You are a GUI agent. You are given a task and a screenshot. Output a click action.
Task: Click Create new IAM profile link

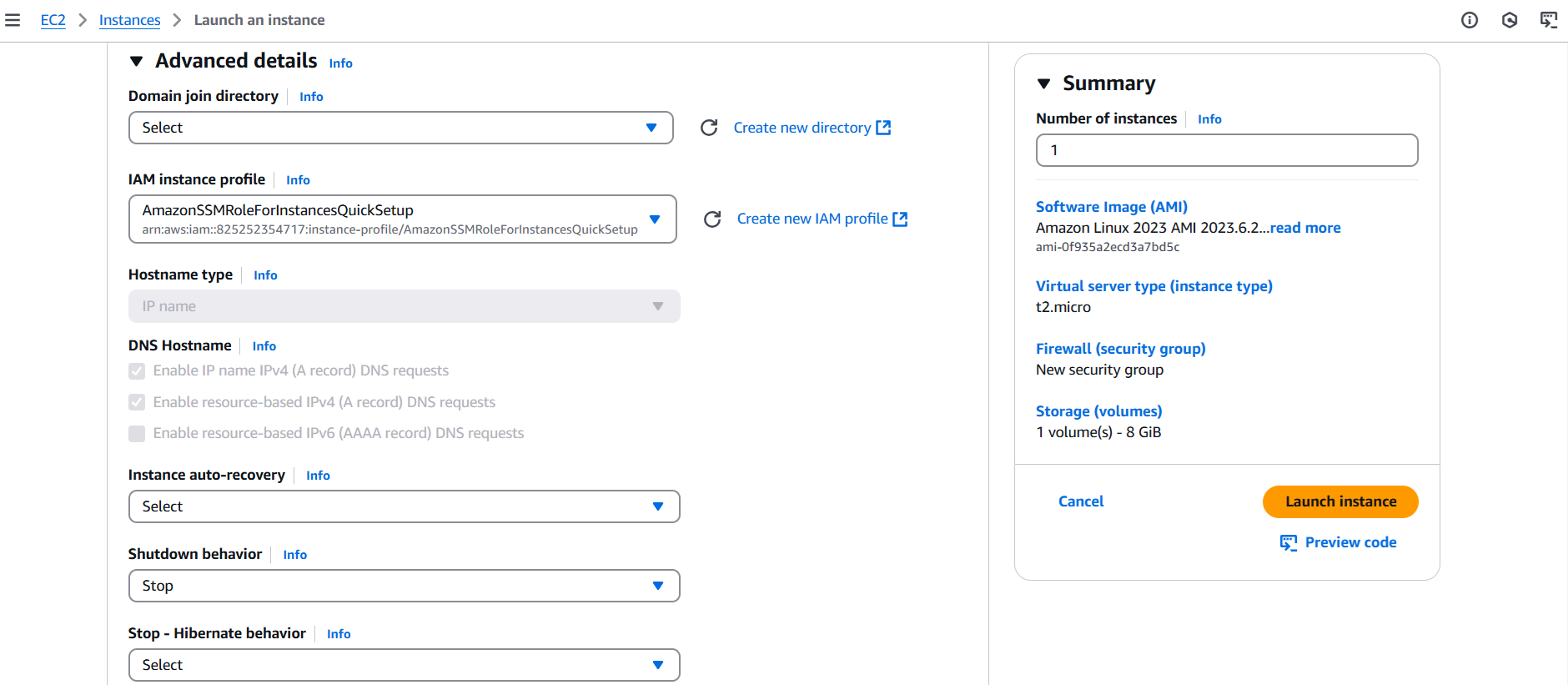point(812,219)
